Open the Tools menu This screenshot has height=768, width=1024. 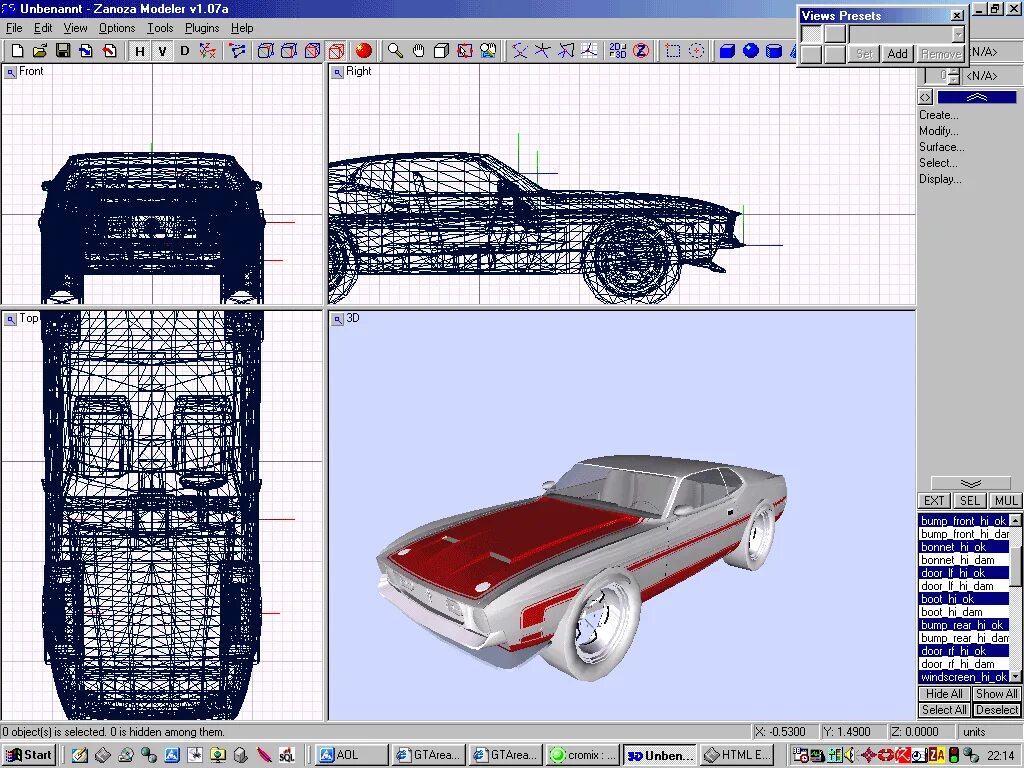click(160, 28)
